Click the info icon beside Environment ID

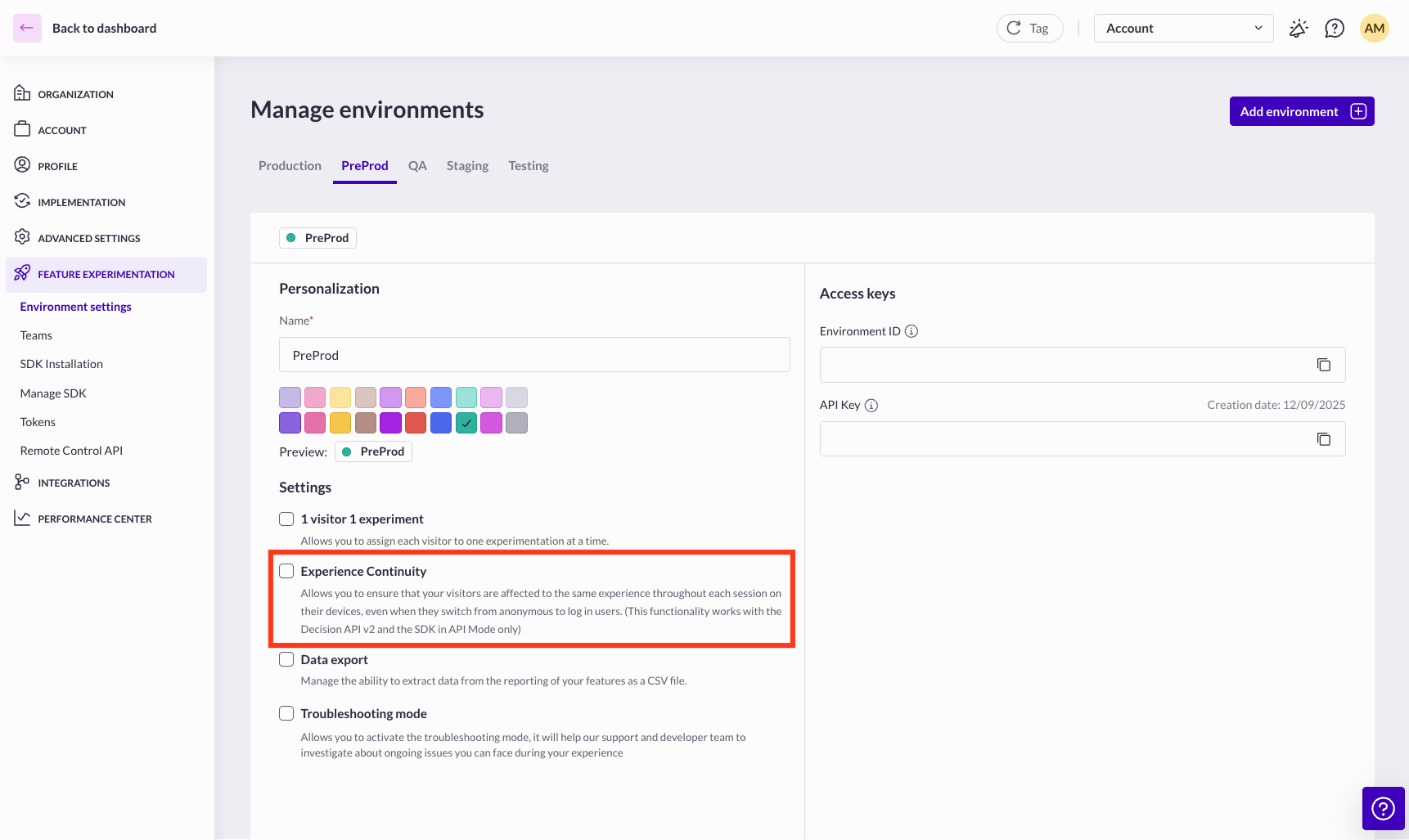click(x=912, y=331)
